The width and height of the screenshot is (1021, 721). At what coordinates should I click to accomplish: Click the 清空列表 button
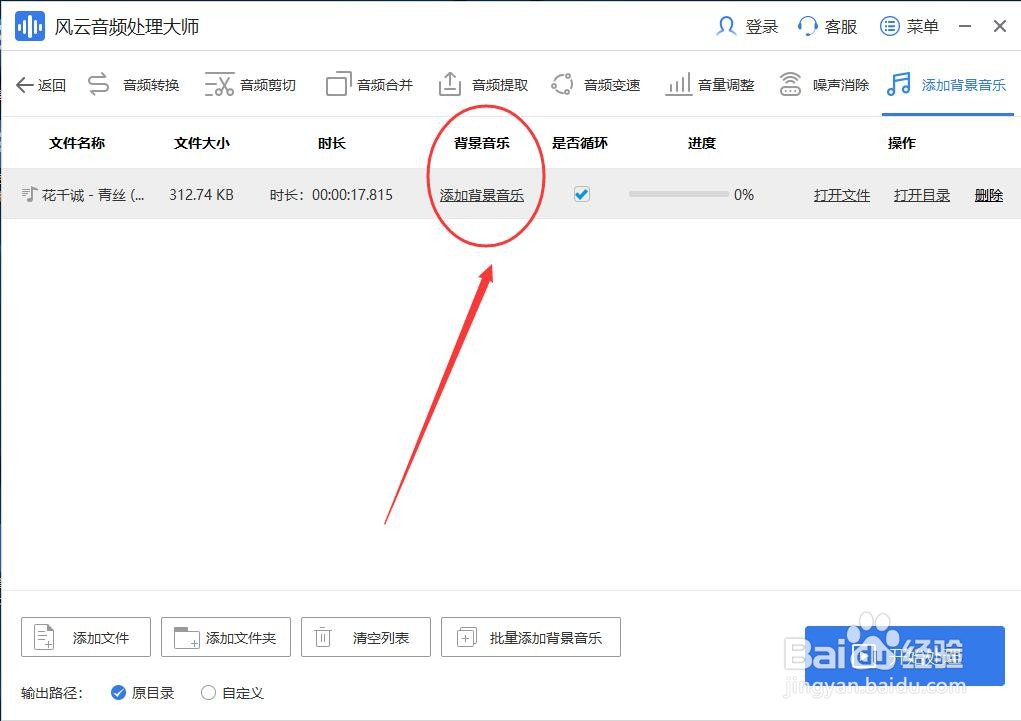point(366,637)
